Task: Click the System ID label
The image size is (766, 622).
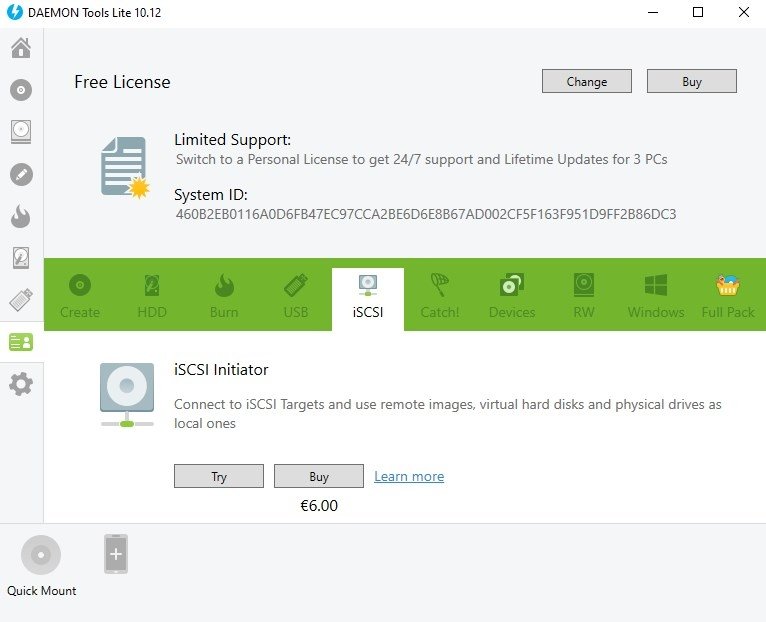Action: (211, 194)
